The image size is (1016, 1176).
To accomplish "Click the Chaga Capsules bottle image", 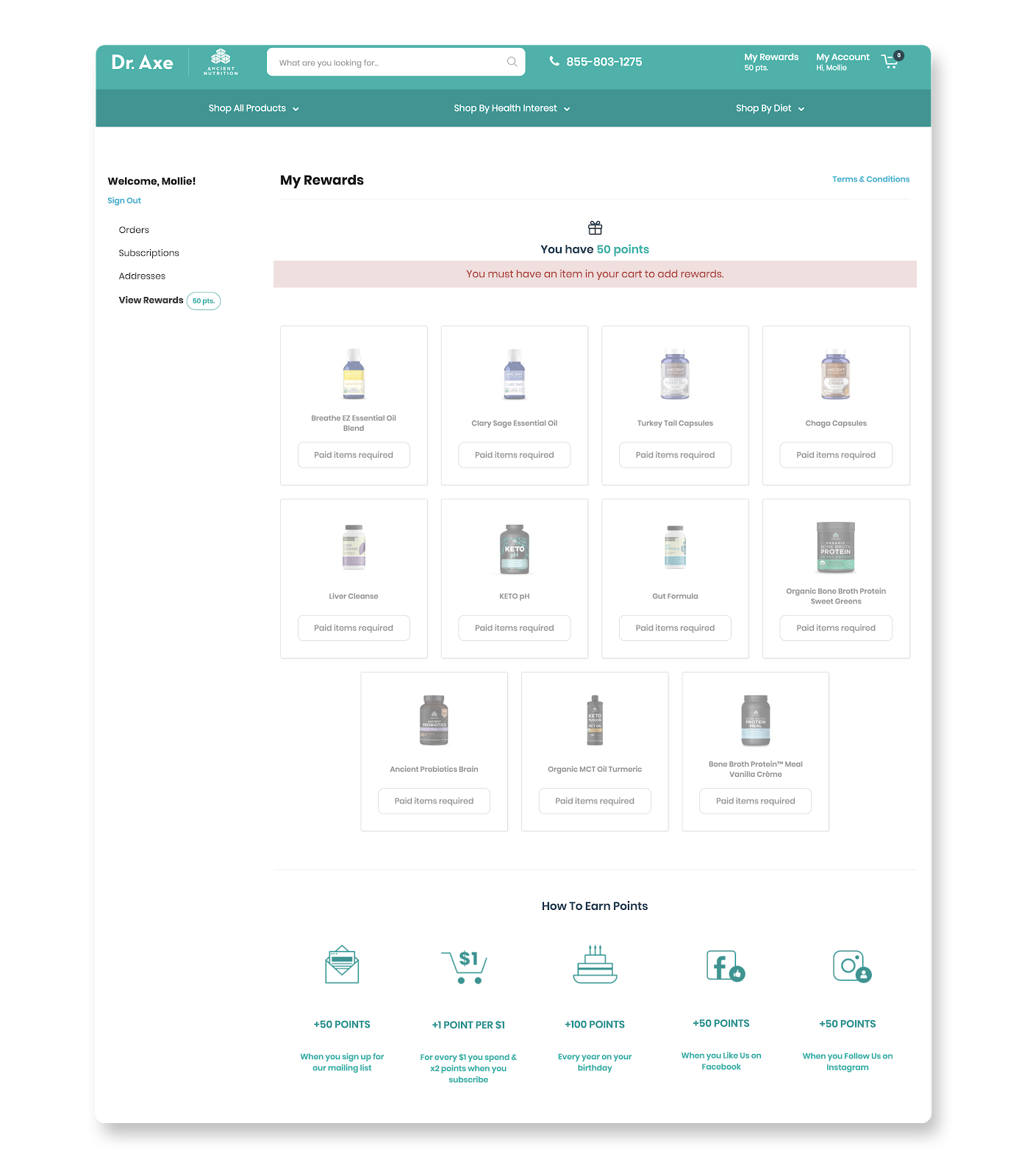I will coord(836,374).
